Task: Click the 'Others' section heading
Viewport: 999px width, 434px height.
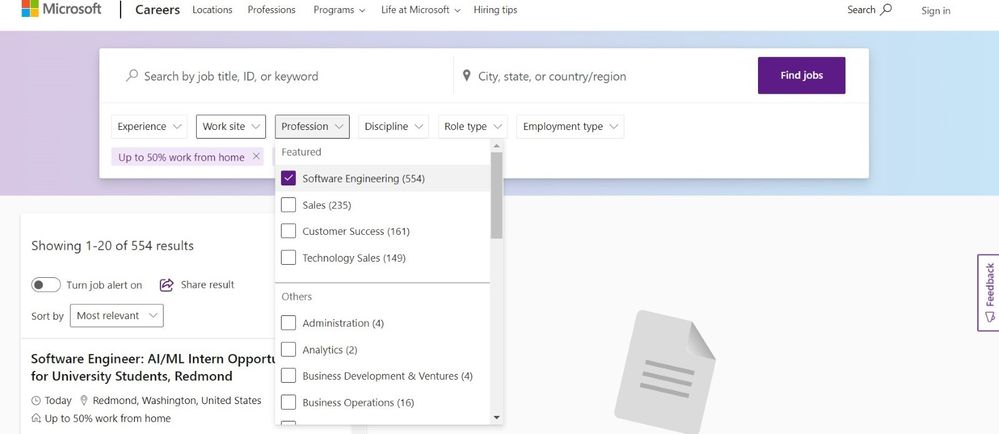Action: (297, 296)
